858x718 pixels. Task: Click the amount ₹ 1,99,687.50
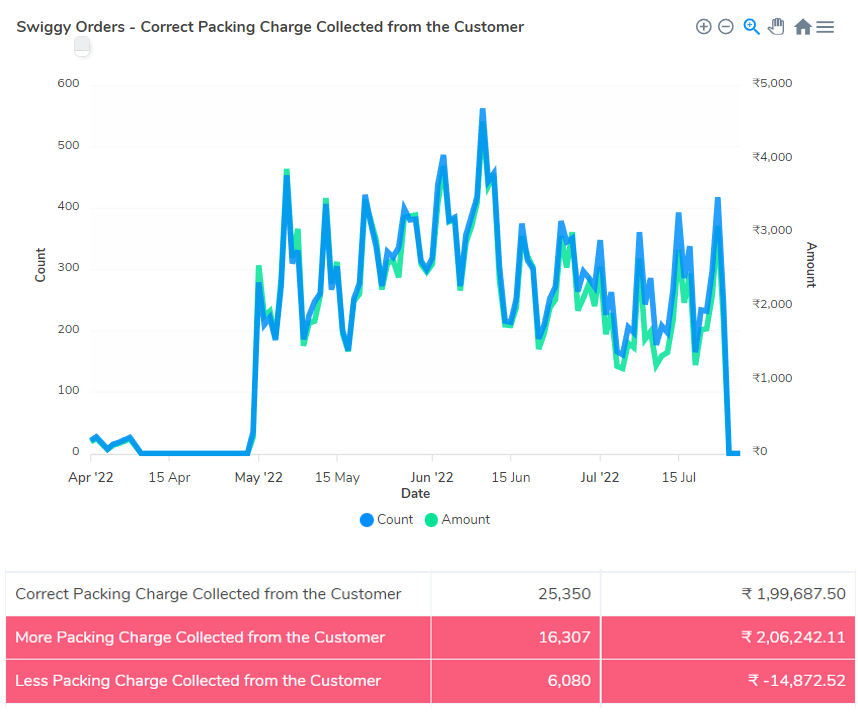(x=793, y=594)
